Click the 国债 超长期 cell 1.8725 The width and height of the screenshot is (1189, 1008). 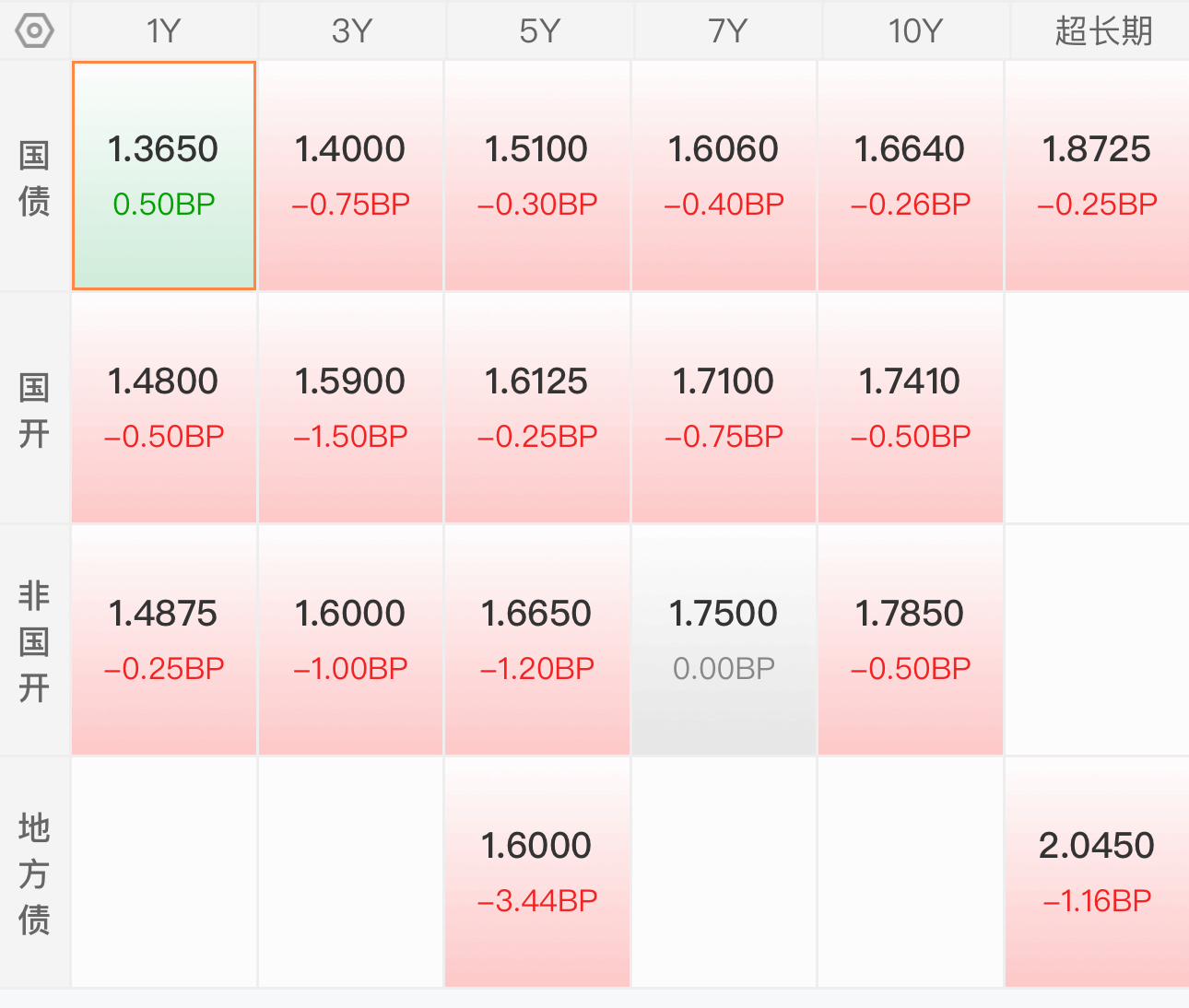1097,176
